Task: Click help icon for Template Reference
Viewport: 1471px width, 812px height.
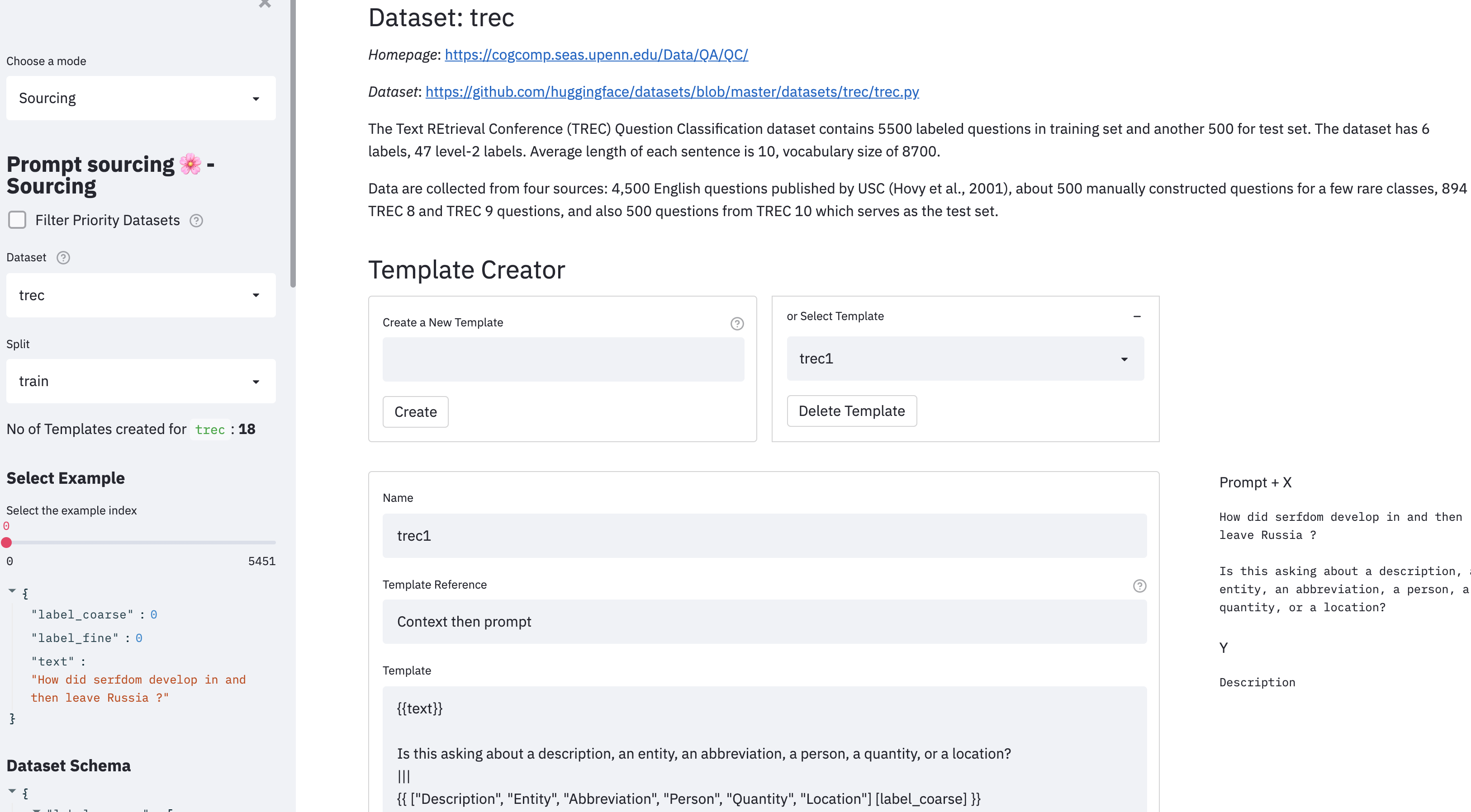Action: point(1139,585)
